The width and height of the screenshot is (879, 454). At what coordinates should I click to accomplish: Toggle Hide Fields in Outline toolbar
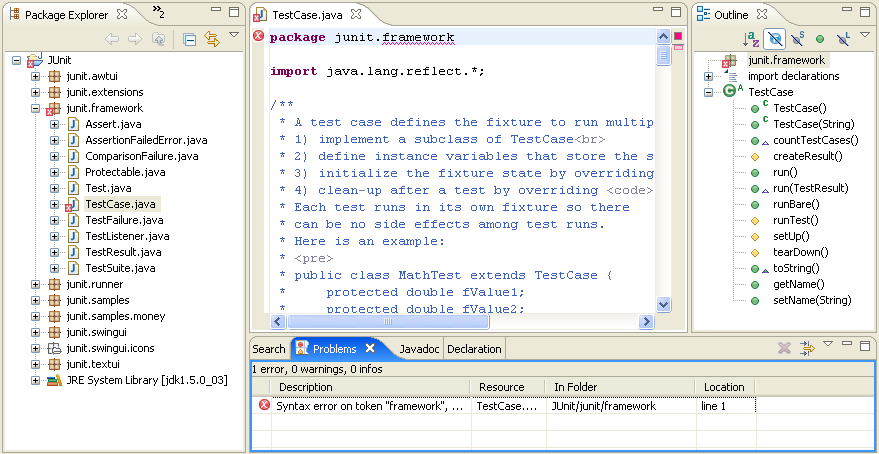click(x=775, y=39)
